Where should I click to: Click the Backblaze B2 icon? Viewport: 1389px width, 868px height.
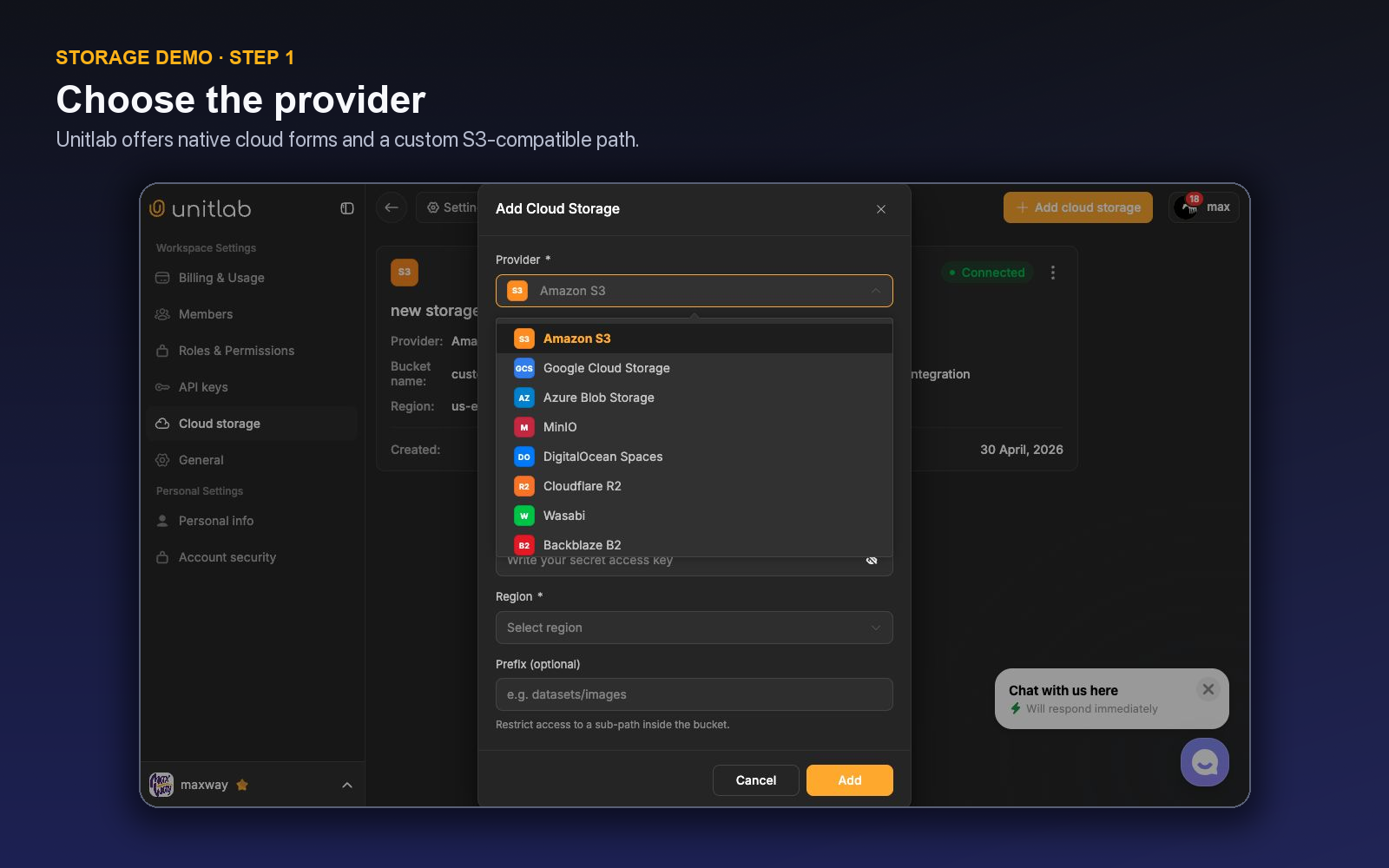click(x=523, y=545)
